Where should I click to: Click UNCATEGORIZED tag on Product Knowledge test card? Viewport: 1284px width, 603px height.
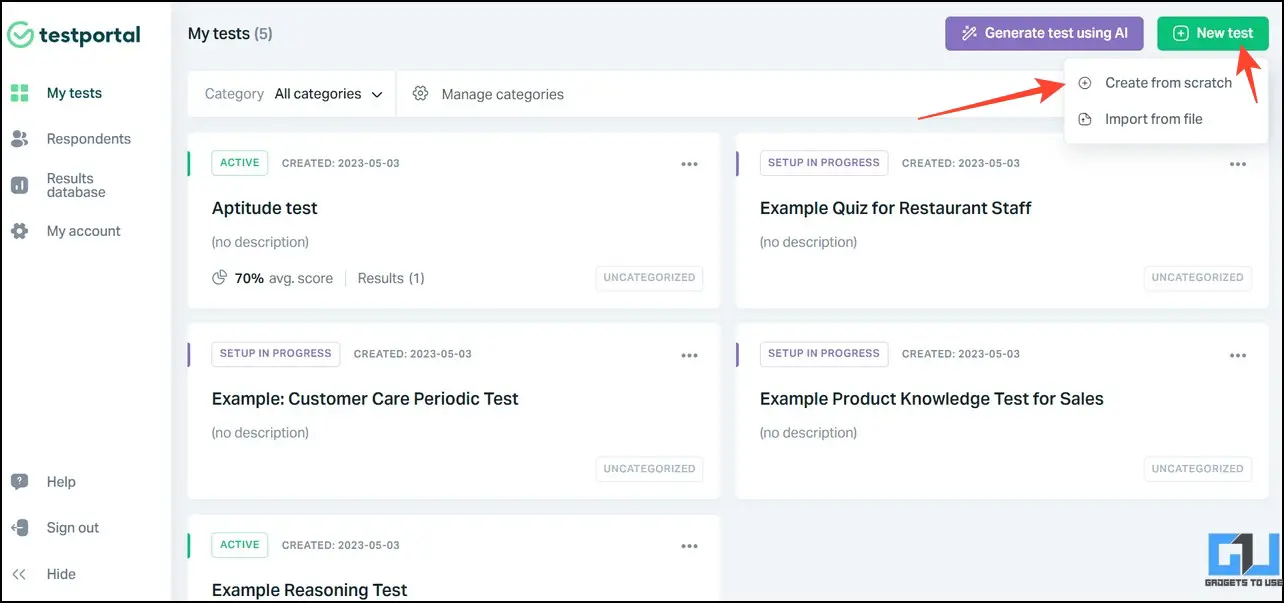click(x=1198, y=469)
